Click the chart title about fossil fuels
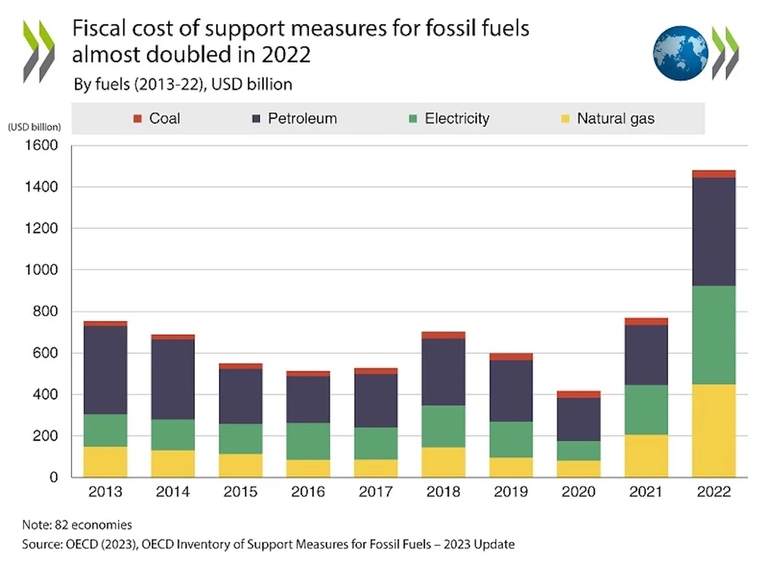Viewport: 768px width, 566px height. coord(300,40)
